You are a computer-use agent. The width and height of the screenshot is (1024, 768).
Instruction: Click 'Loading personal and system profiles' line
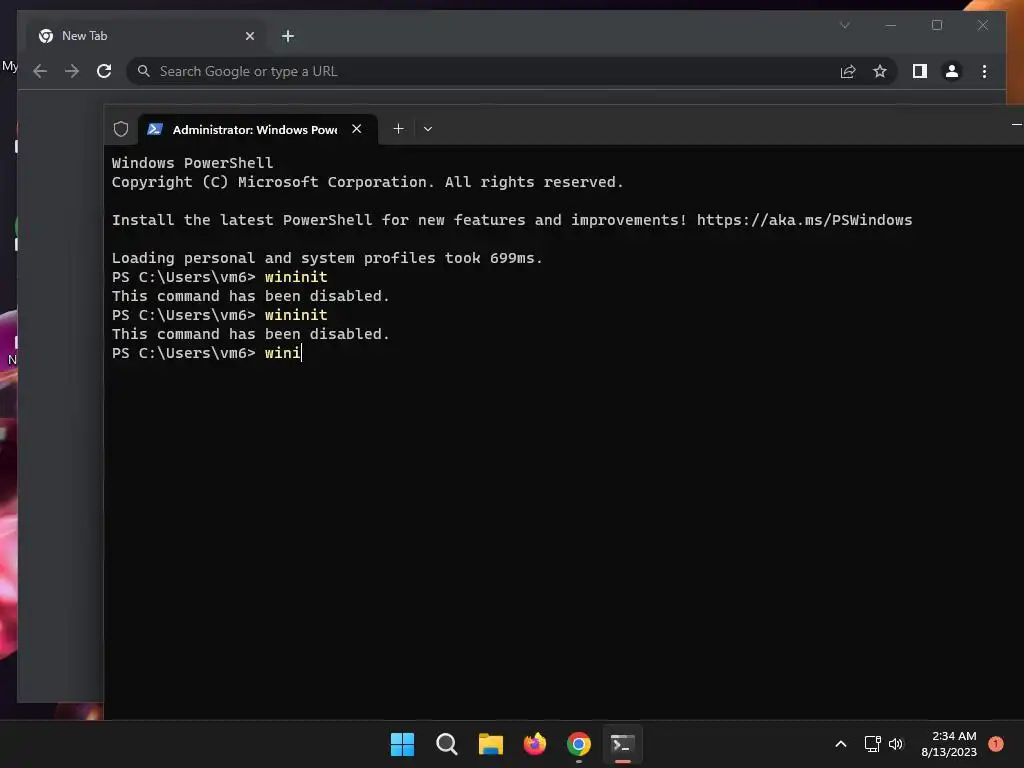point(327,258)
